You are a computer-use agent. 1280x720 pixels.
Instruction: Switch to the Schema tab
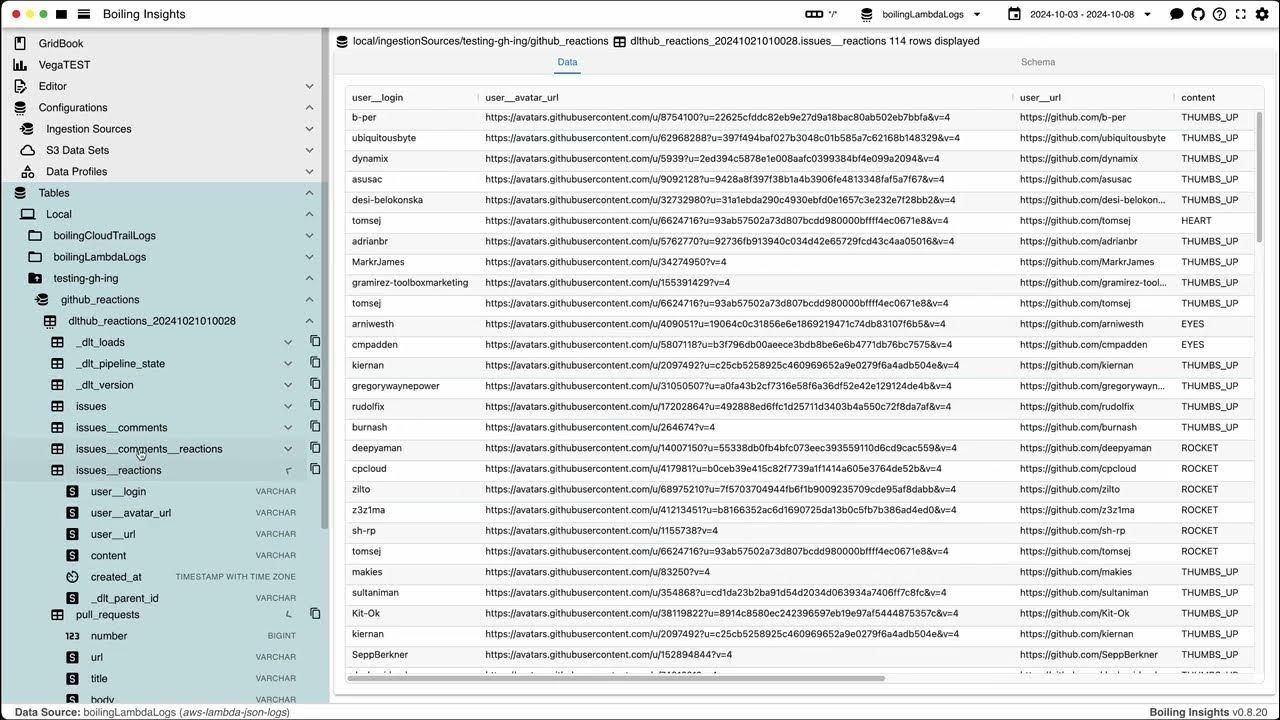1037,62
